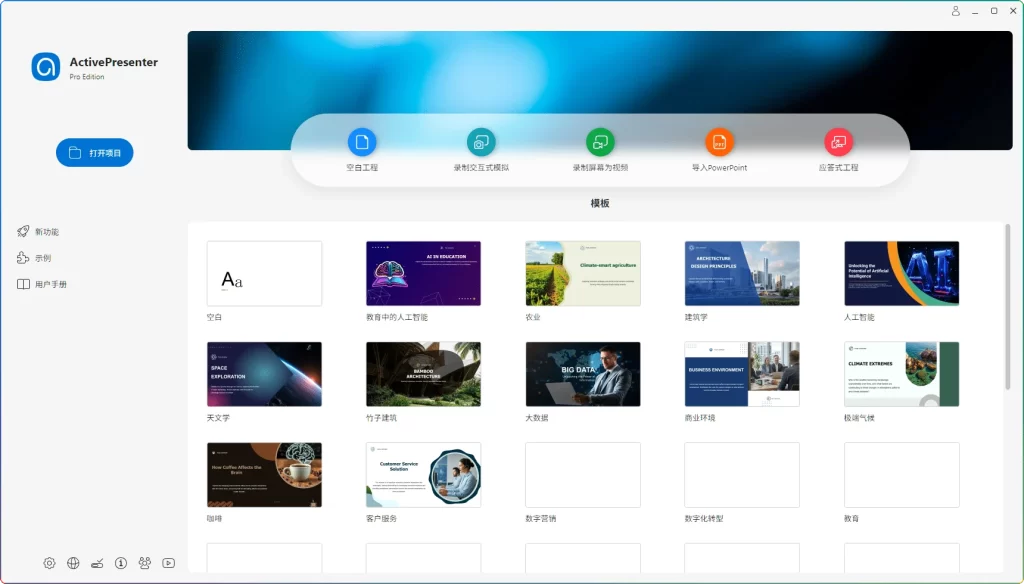Click the 打开项目 open project button

point(94,153)
